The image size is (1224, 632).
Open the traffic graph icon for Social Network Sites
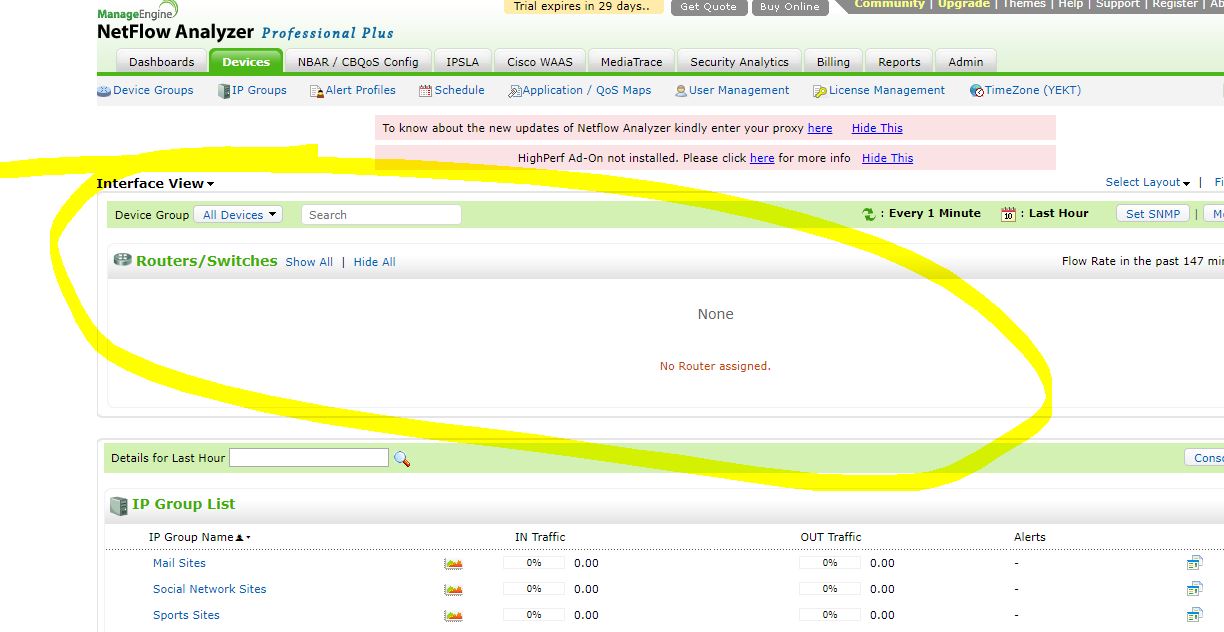454,590
